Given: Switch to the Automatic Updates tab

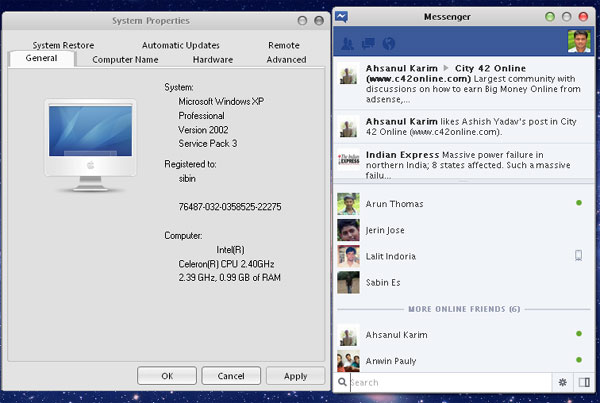Looking at the screenshot, I should tap(181, 45).
